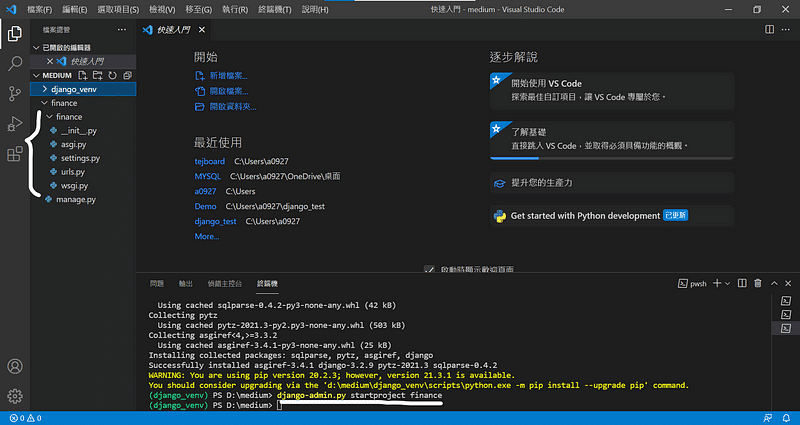The width and height of the screenshot is (800, 425).
Task: Open the Search view in activity bar
Action: [x=15, y=64]
